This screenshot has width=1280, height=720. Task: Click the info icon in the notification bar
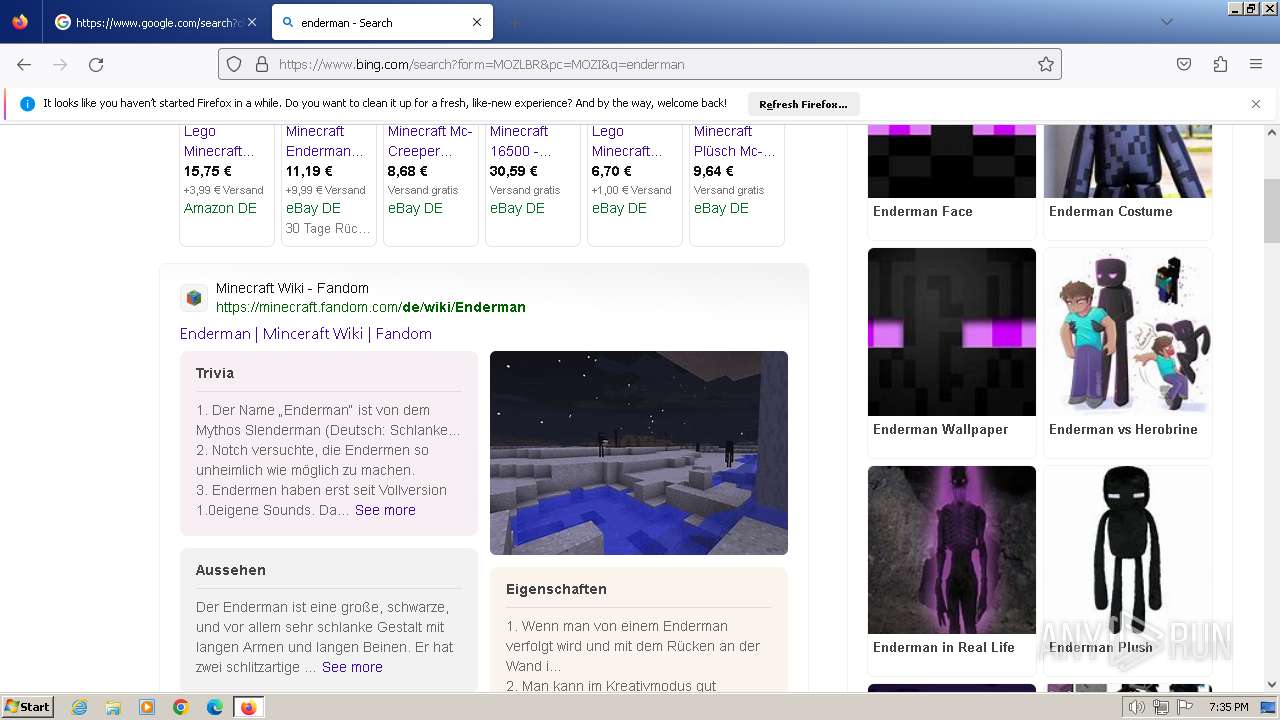tap(27, 104)
